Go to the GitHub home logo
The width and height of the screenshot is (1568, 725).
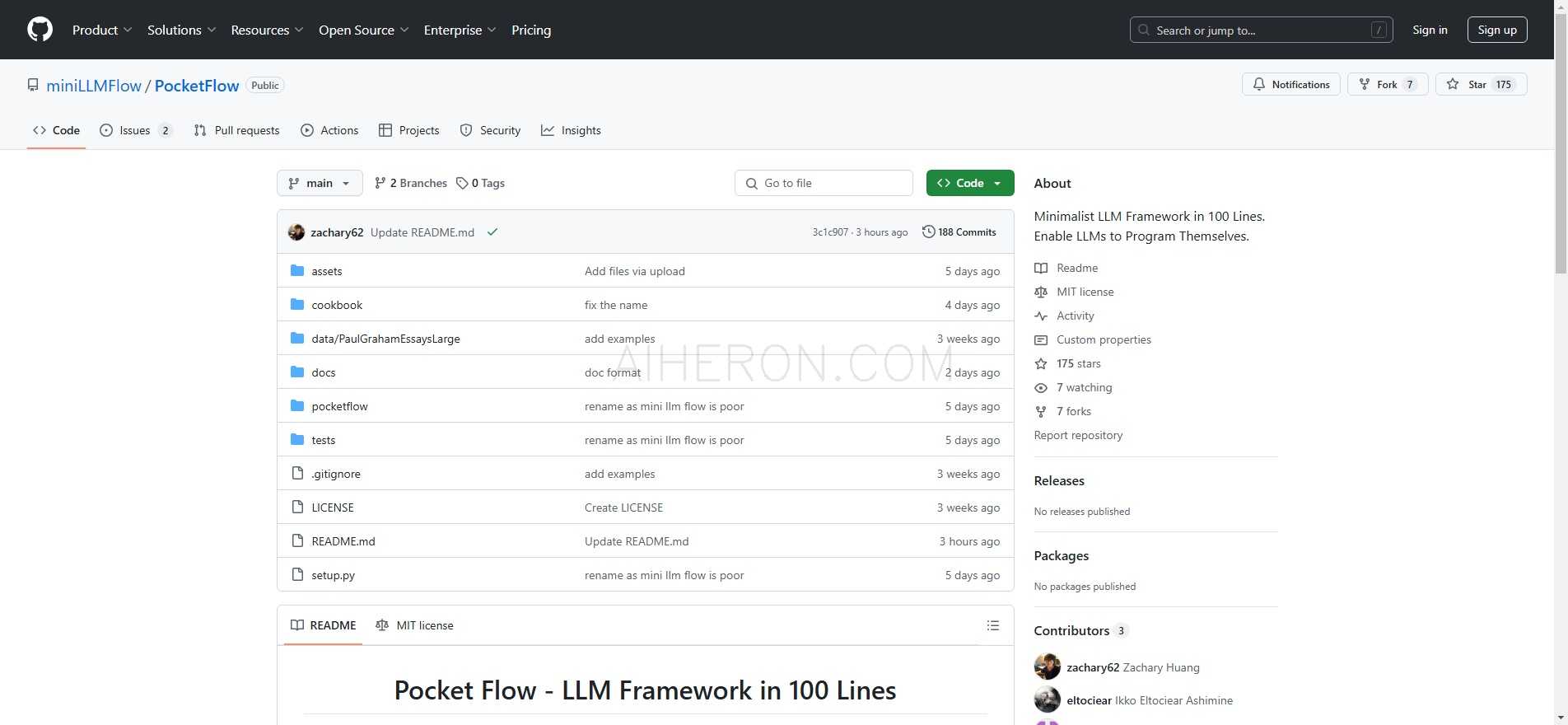click(40, 30)
